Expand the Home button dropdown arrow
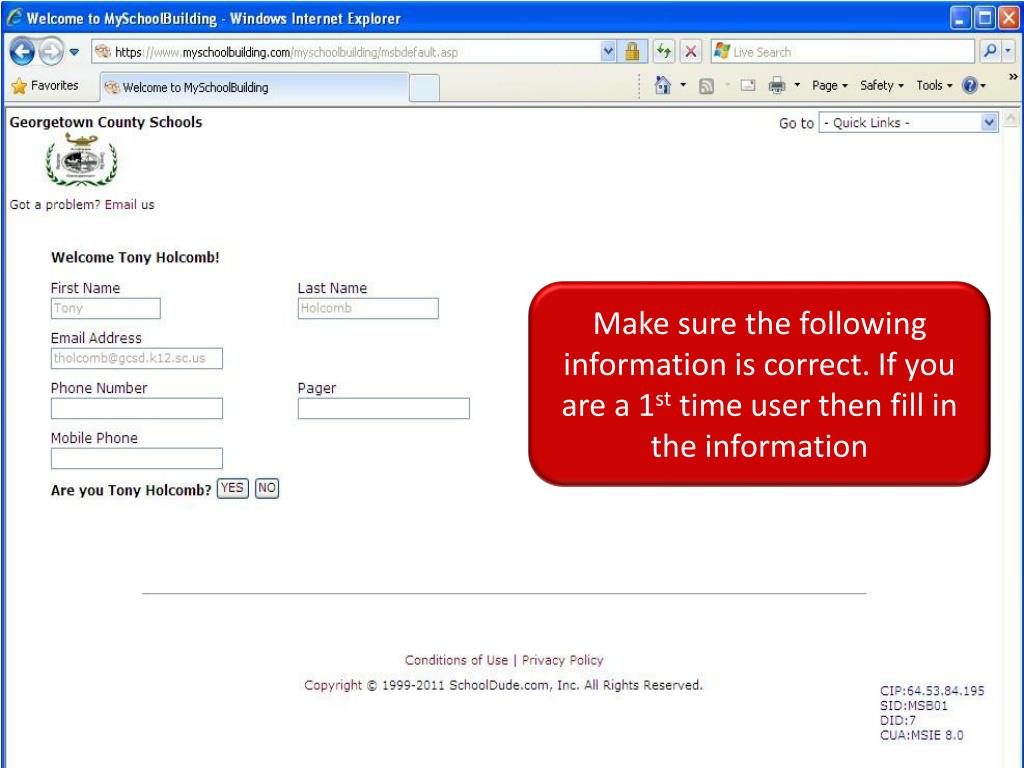Image resolution: width=1024 pixels, height=768 pixels. tap(683, 86)
